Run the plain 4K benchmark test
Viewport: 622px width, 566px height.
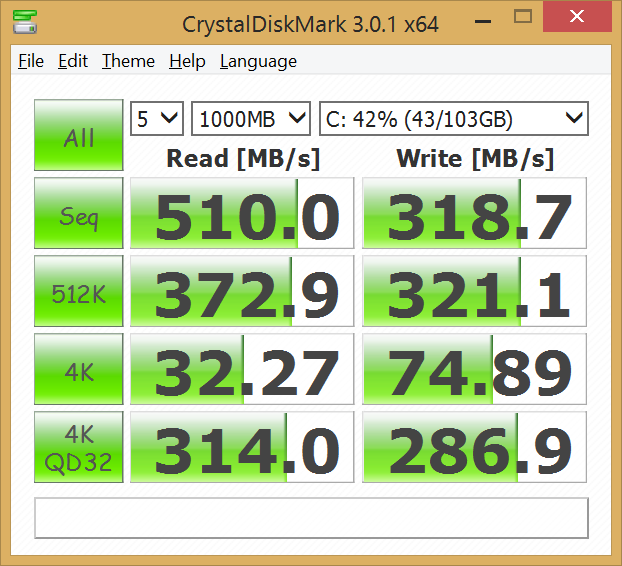click(79, 369)
